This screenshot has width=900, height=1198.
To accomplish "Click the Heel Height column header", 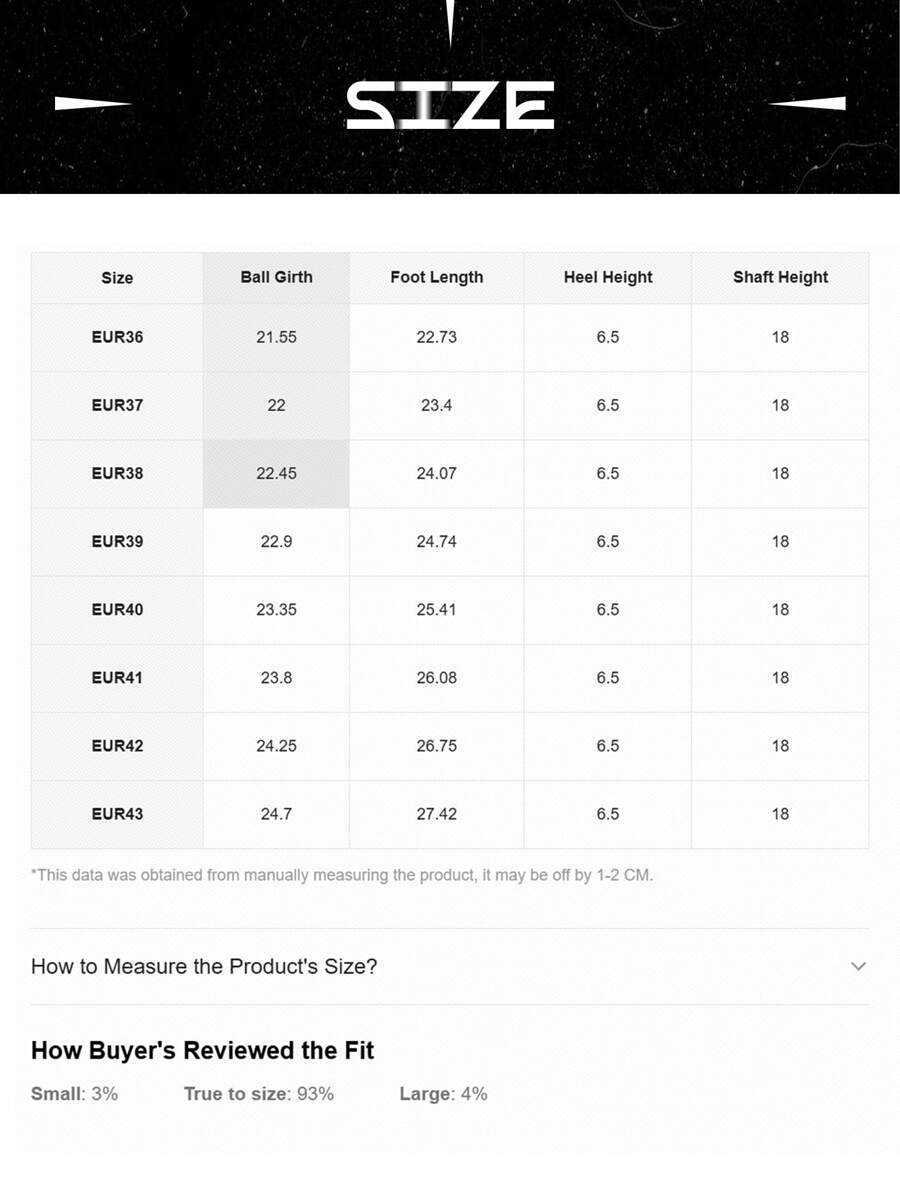I will 607,278.
